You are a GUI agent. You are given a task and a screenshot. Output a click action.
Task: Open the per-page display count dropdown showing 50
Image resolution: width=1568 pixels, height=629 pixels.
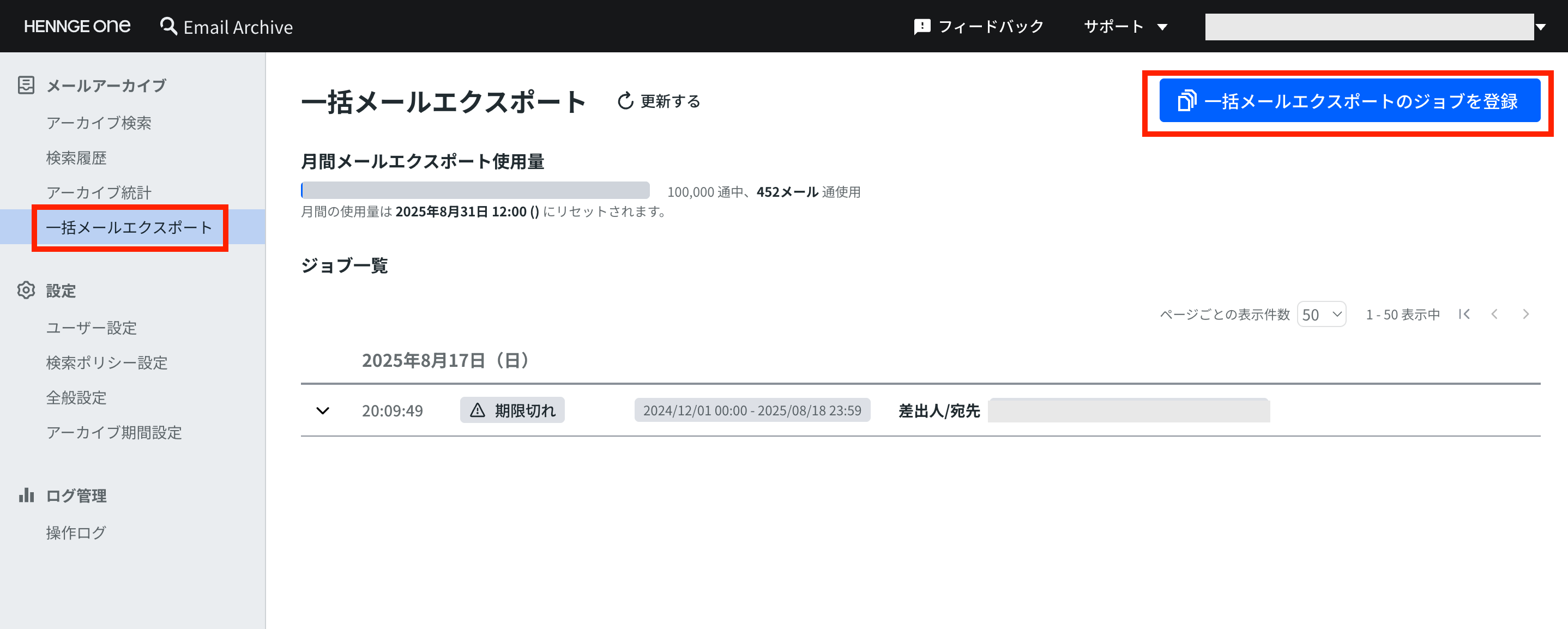[1322, 314]
